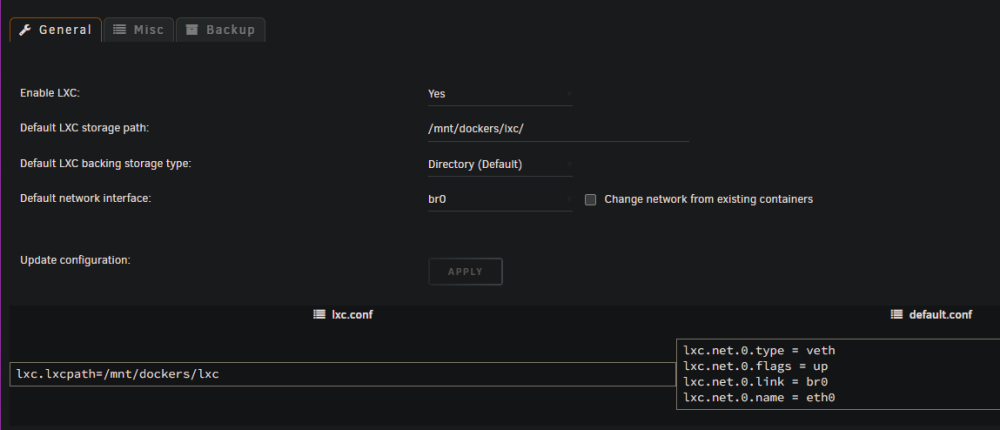Click the 'lxc.net.0.type = veth' line
This screenshot has width=1000, height=430.
759,350
